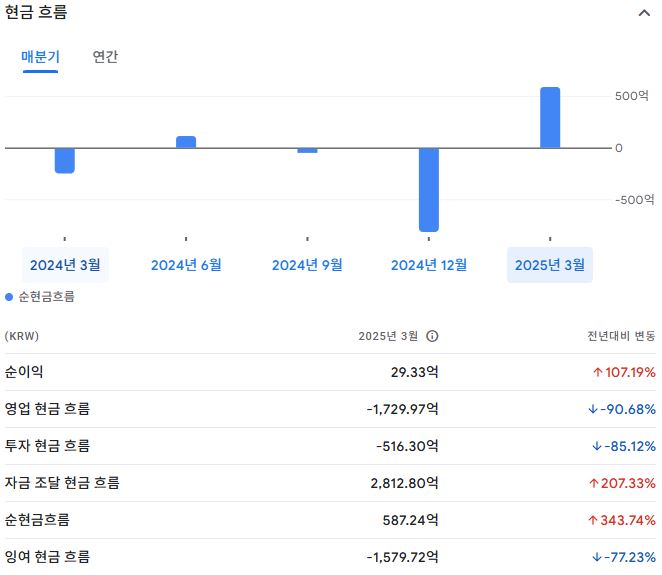Click the 343.74% change value
This screenshot has width=662, height=575.
(622, 520)
